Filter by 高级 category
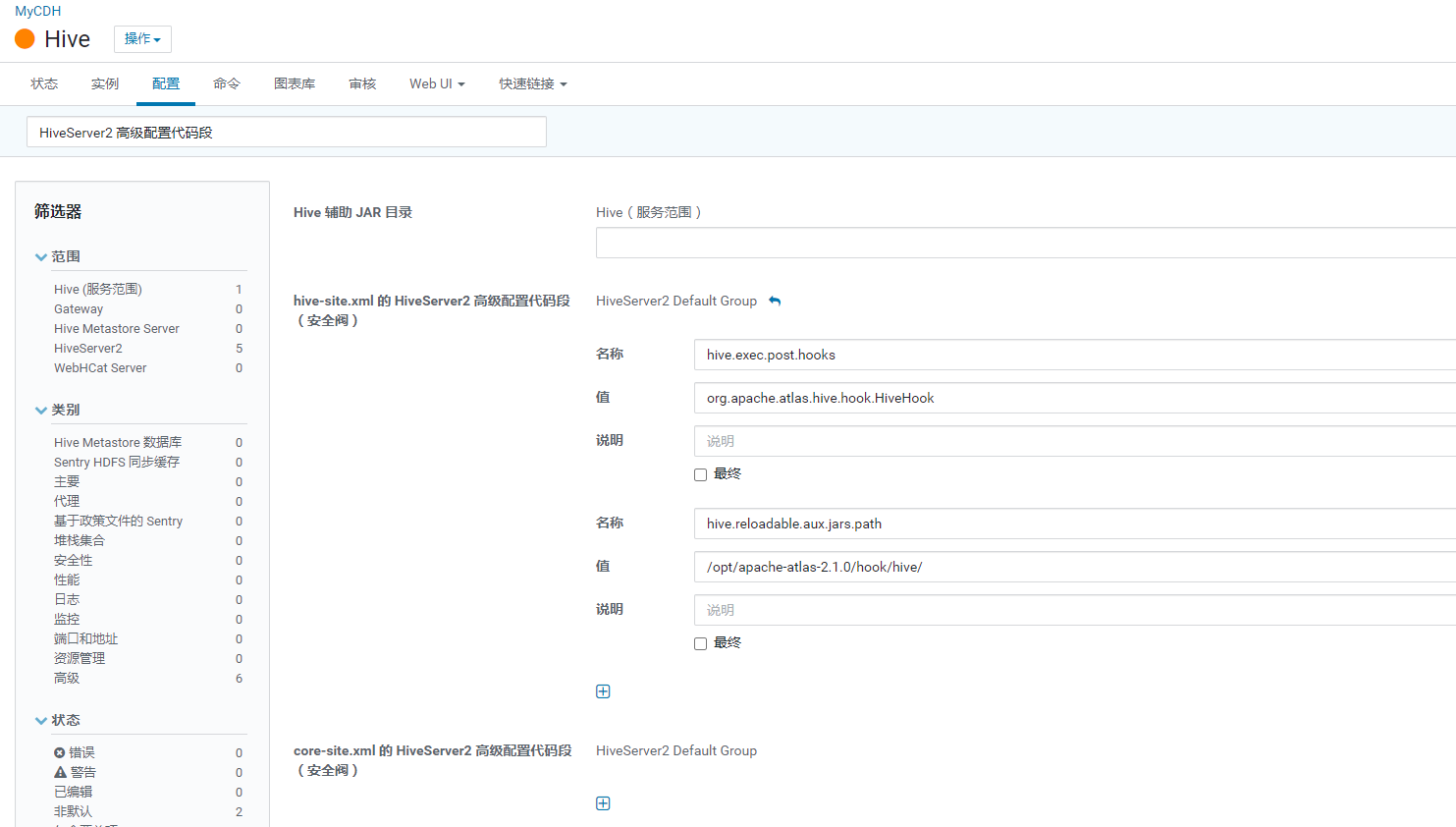Image resolution: width=1456 pixels, height=827 pixels. click(67, 678)
